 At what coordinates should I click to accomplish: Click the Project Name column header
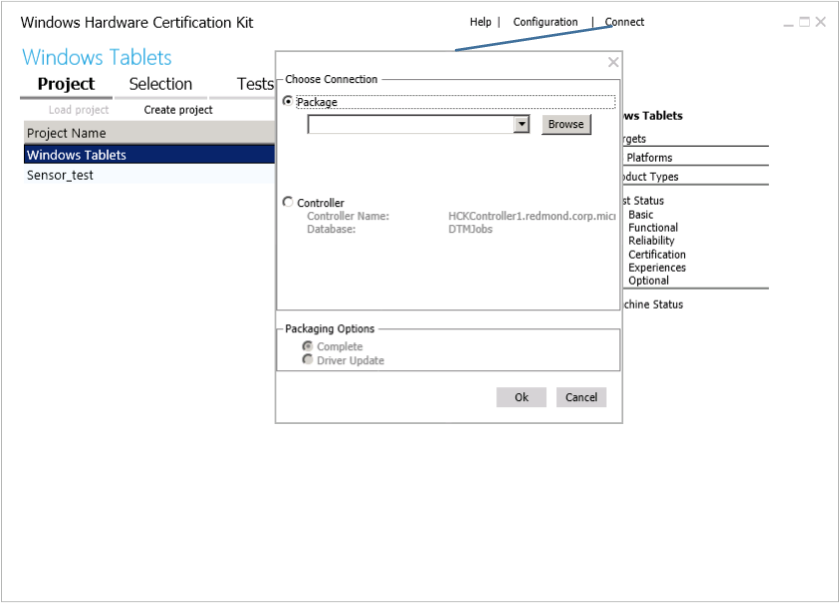point(66,133)
